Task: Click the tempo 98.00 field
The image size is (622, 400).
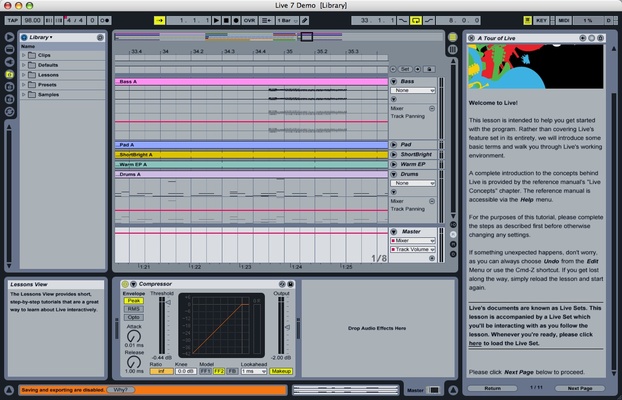Action: (33, 20)
